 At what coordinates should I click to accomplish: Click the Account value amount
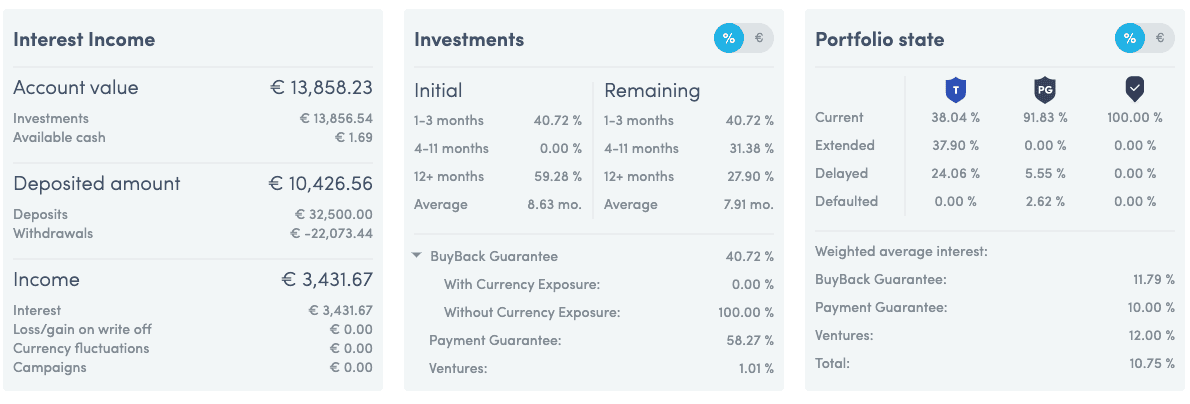[x=322, y=87]
